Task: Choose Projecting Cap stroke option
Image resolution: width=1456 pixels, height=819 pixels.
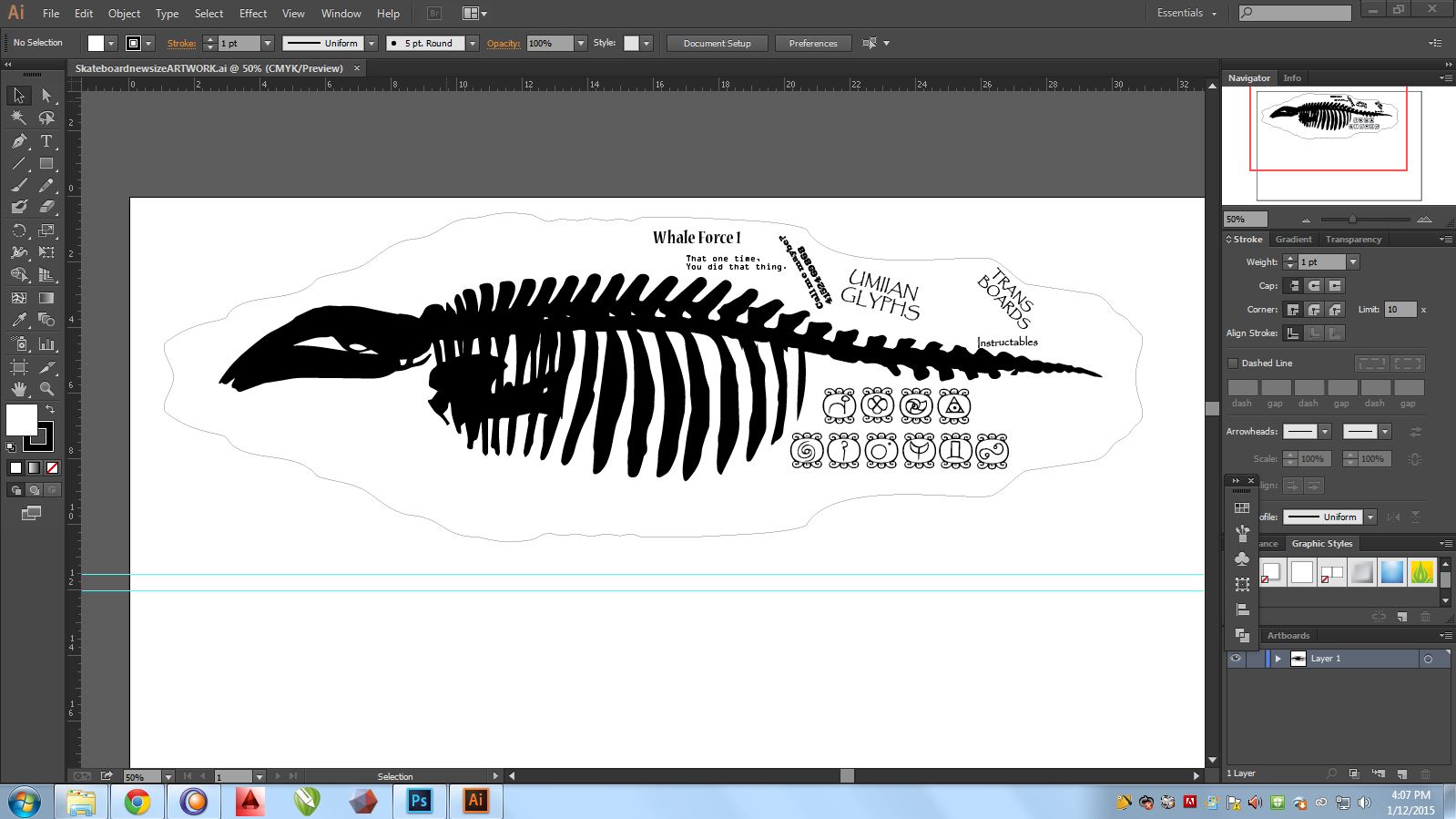Action: pos(1335,286)
